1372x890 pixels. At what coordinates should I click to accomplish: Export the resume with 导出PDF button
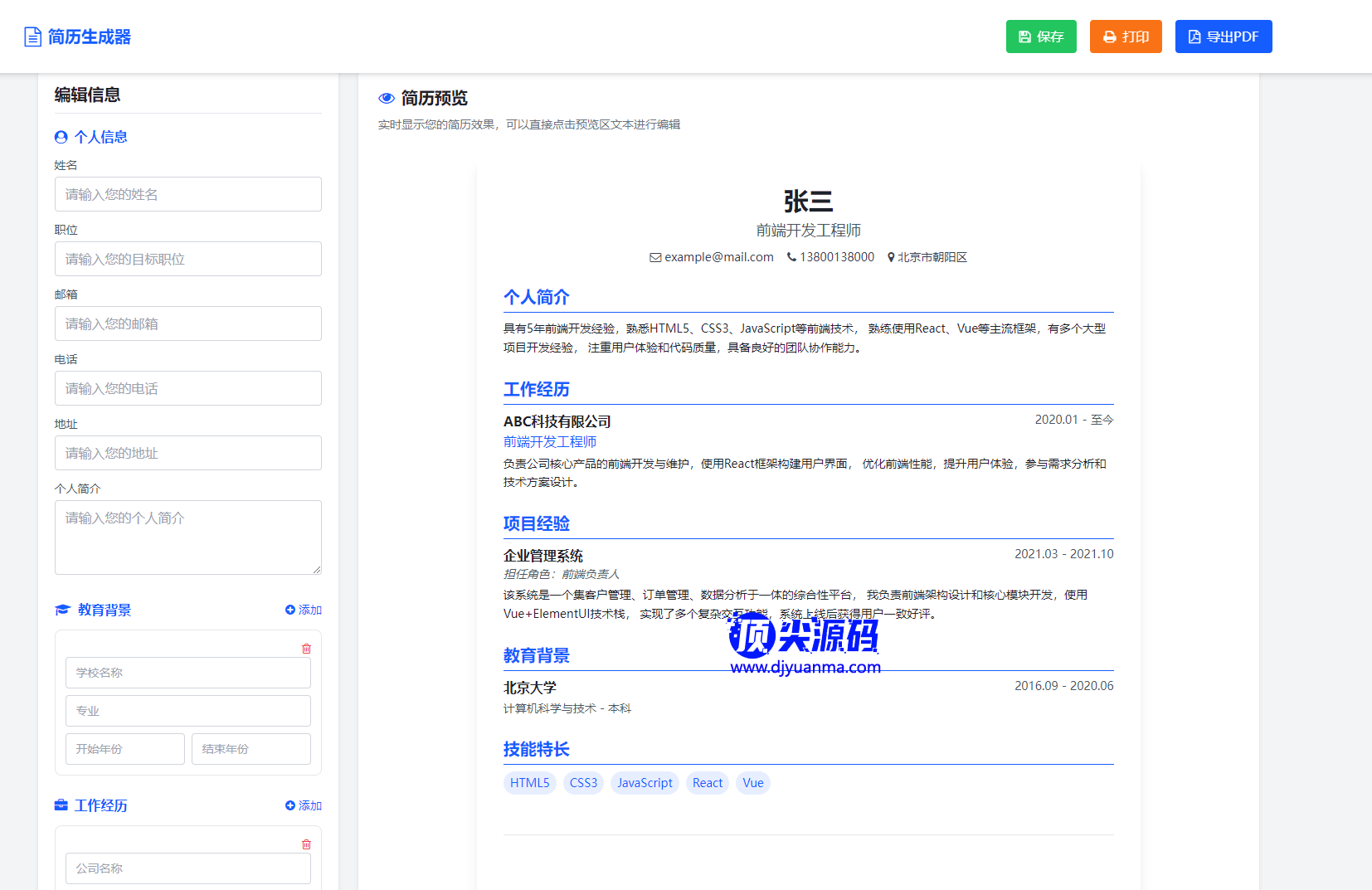(1223, 36)
